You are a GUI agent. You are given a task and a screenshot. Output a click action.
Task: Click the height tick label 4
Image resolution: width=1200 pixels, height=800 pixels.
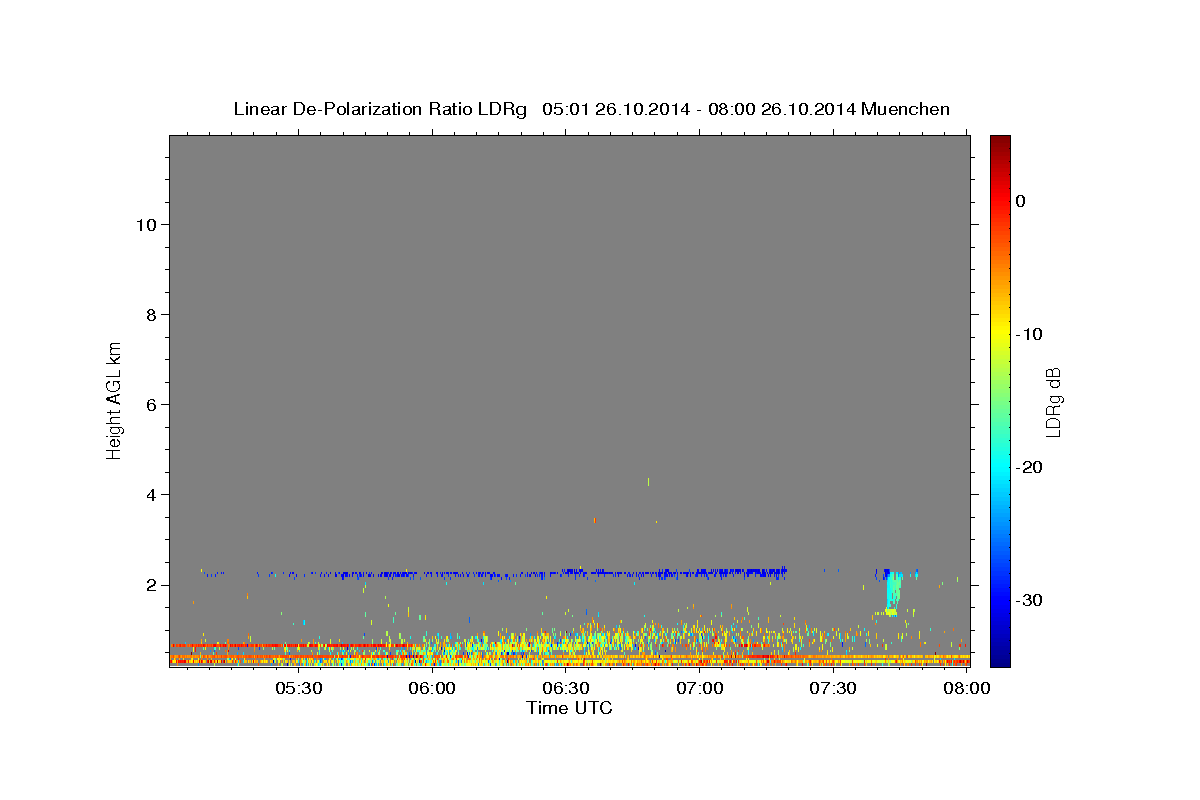(152, 495)
